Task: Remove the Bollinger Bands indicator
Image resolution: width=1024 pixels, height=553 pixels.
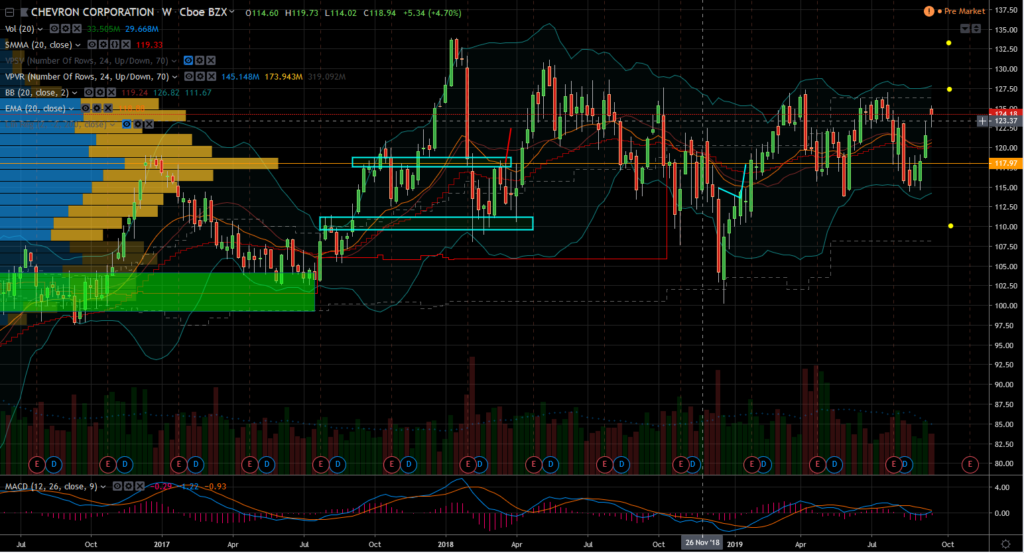Action: [111, 92]
